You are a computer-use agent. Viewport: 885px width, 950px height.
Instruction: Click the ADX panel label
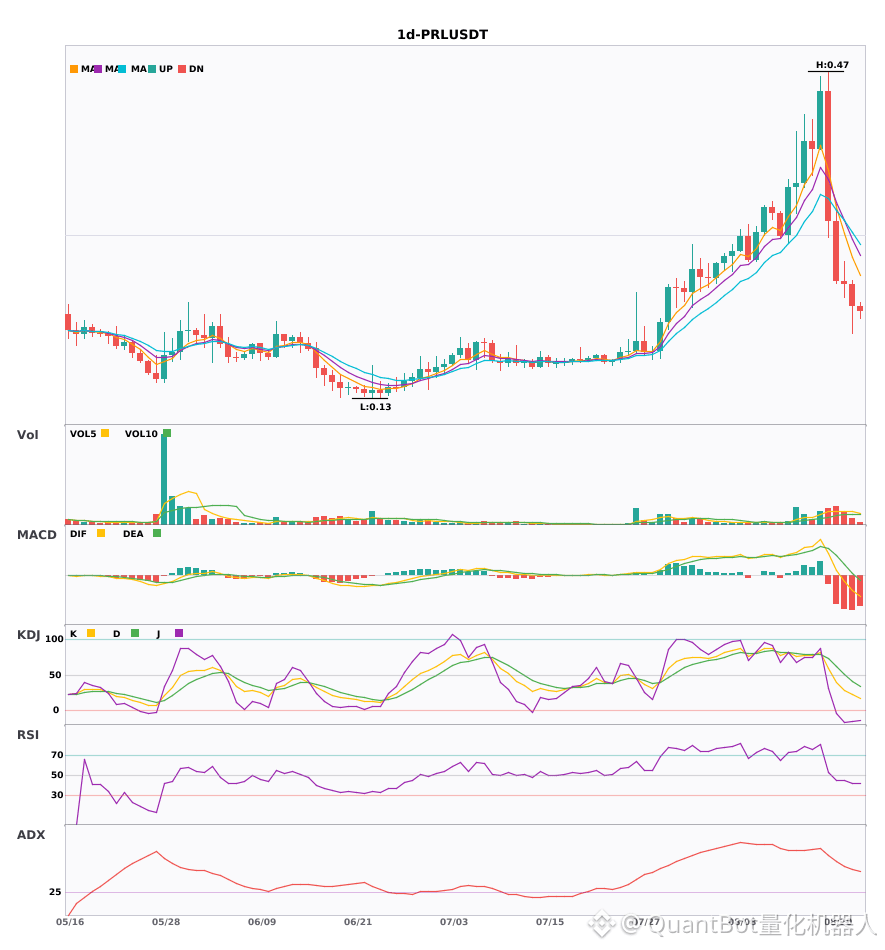31,835
